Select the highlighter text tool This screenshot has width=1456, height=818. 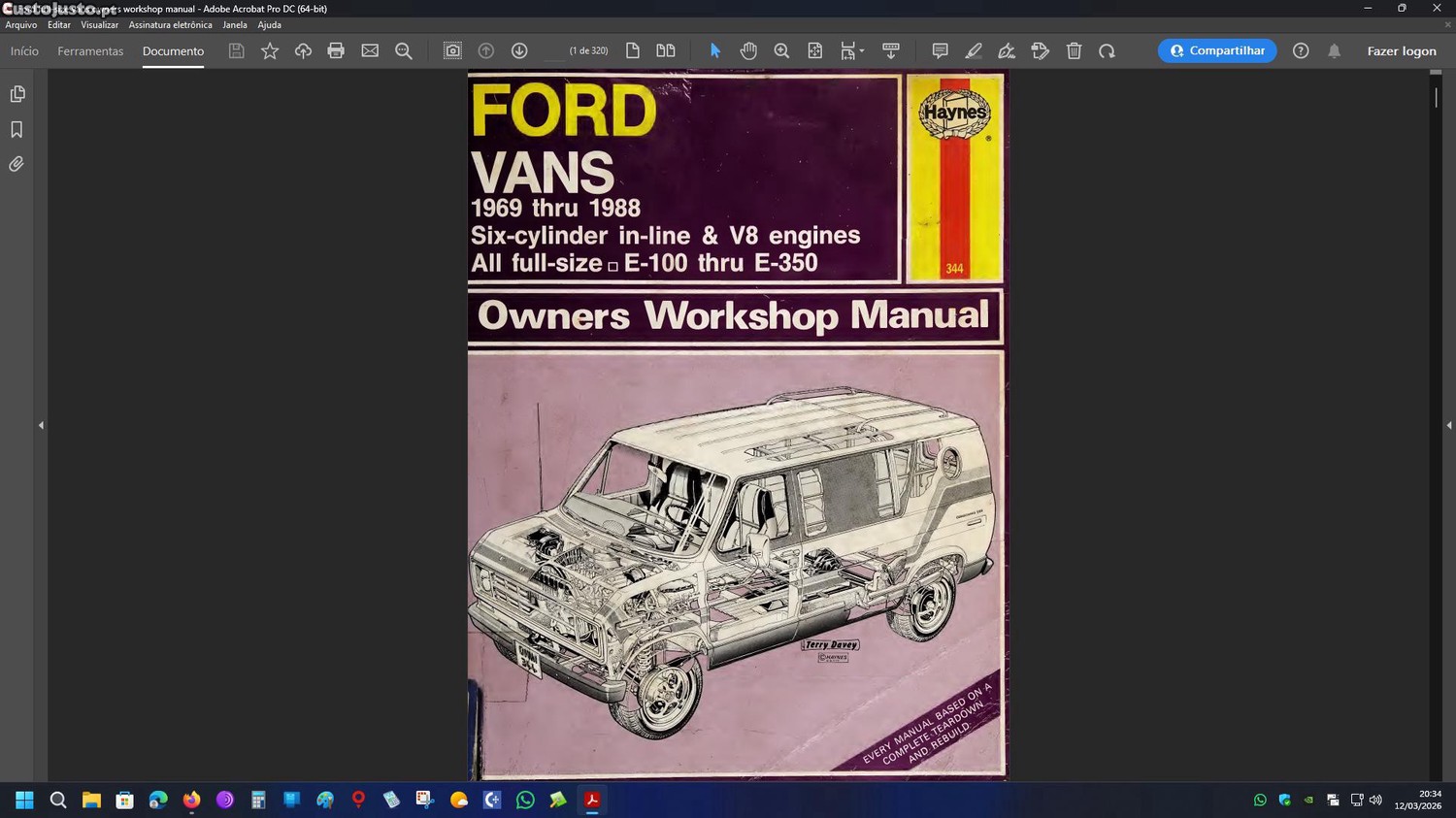pos(974,50)
